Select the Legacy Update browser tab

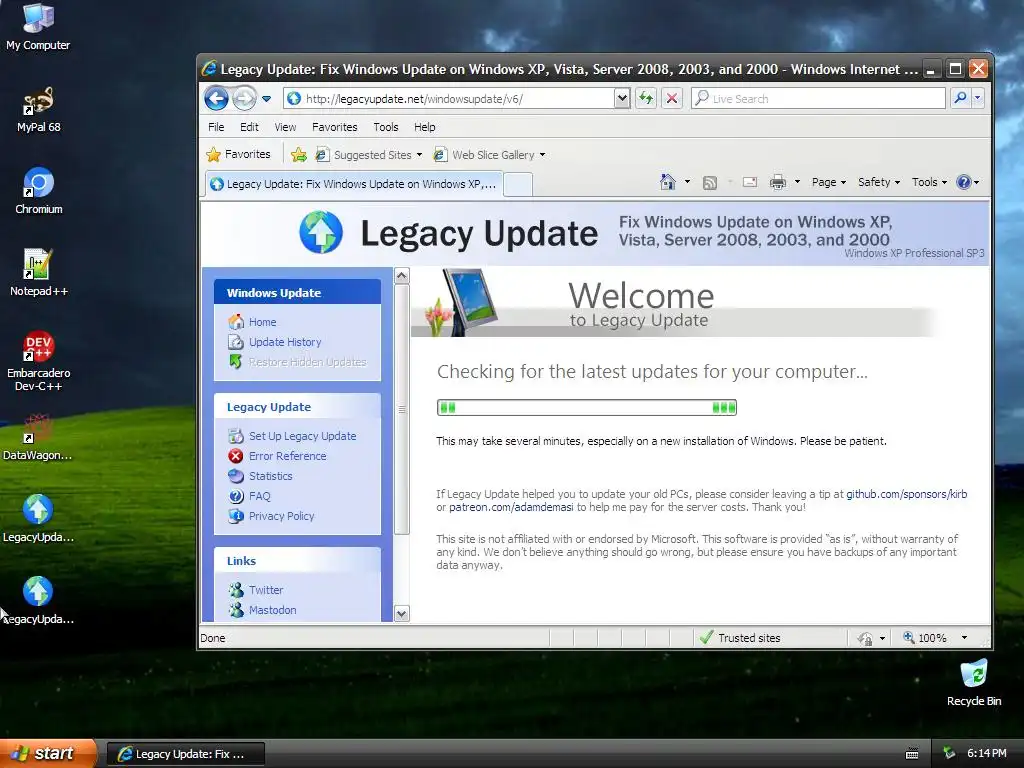[x=354, y=184]
